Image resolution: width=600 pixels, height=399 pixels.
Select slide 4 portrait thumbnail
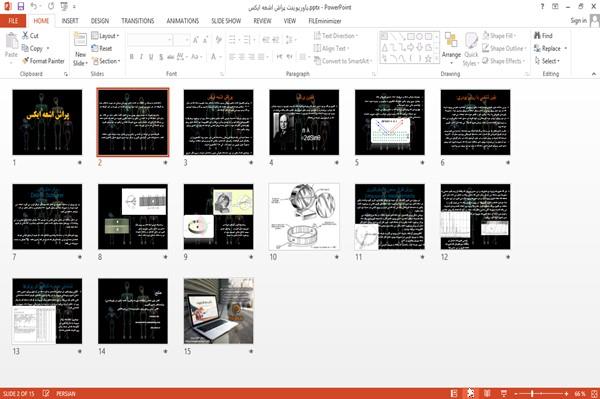(x=304, y=122)
